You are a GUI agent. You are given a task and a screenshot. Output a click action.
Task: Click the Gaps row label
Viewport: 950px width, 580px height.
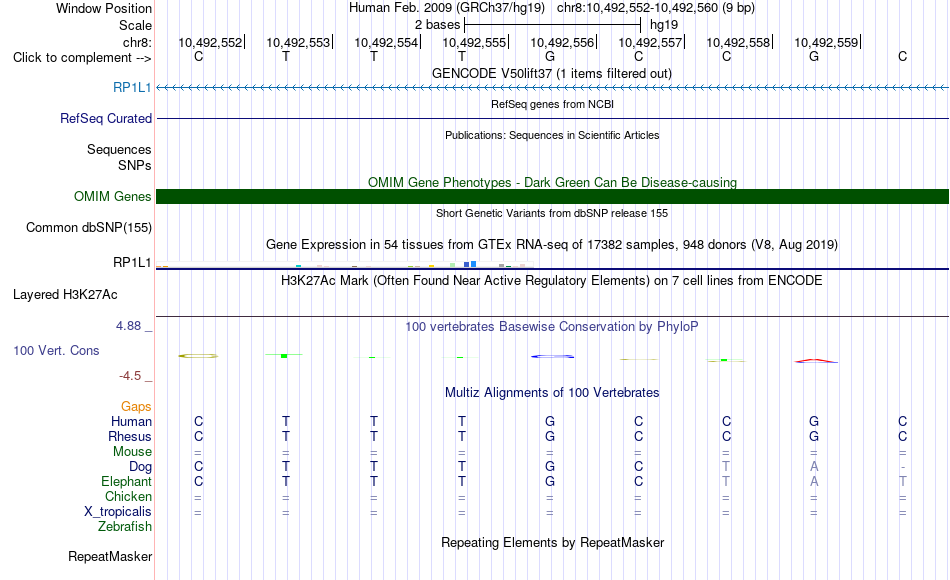coord(136,406)
